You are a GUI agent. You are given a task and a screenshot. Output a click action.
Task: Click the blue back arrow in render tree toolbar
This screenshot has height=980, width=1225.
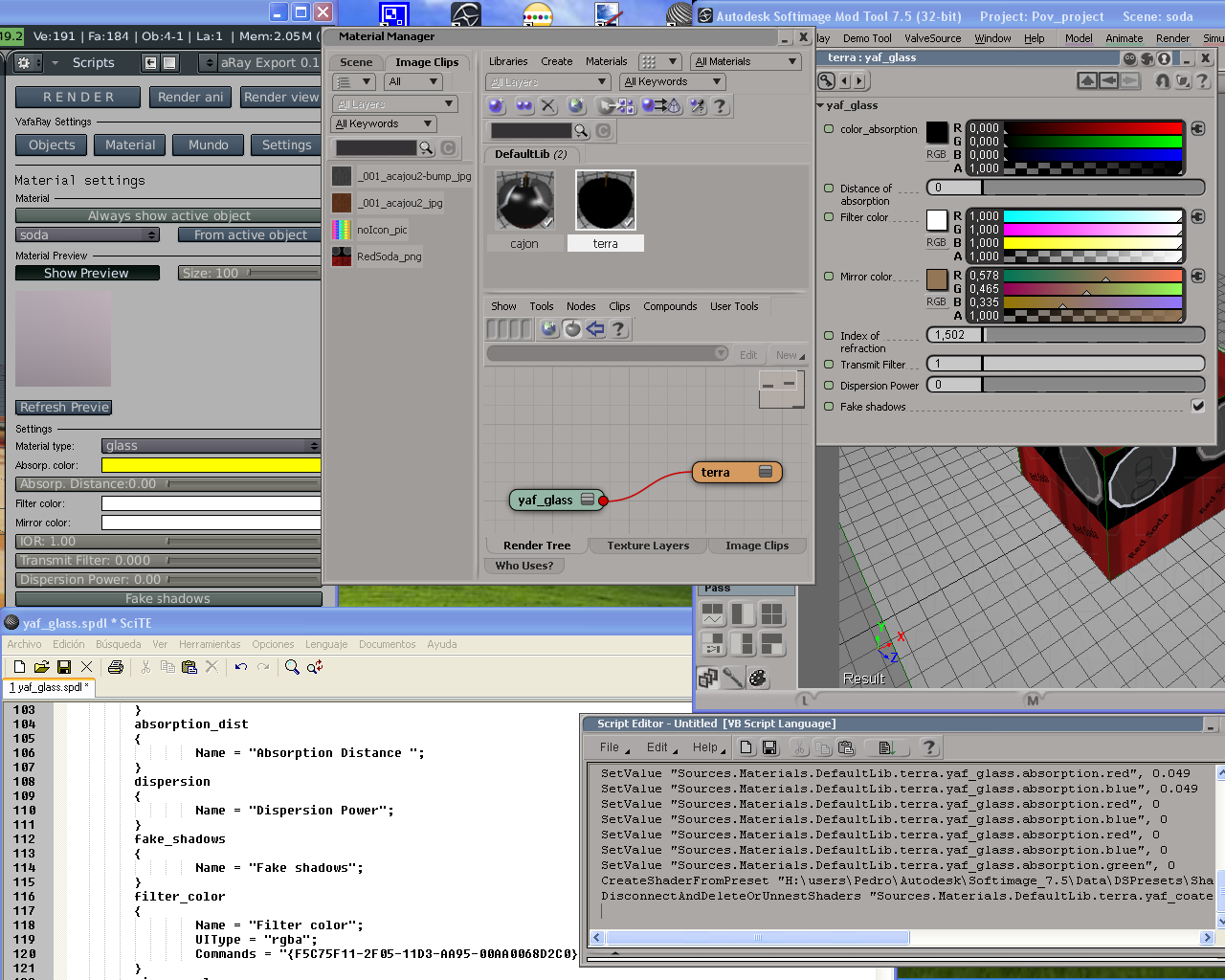coord(595,329)
